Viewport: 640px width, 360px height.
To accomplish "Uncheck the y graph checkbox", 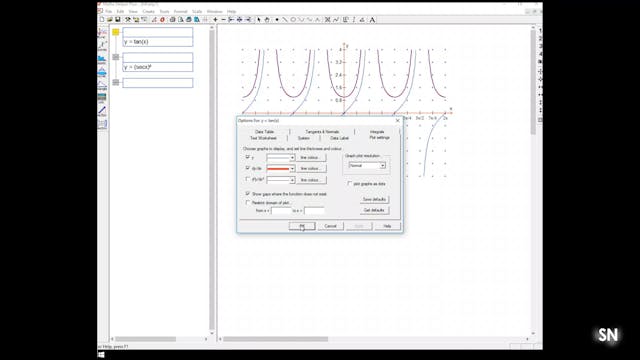I will point(247,157).
